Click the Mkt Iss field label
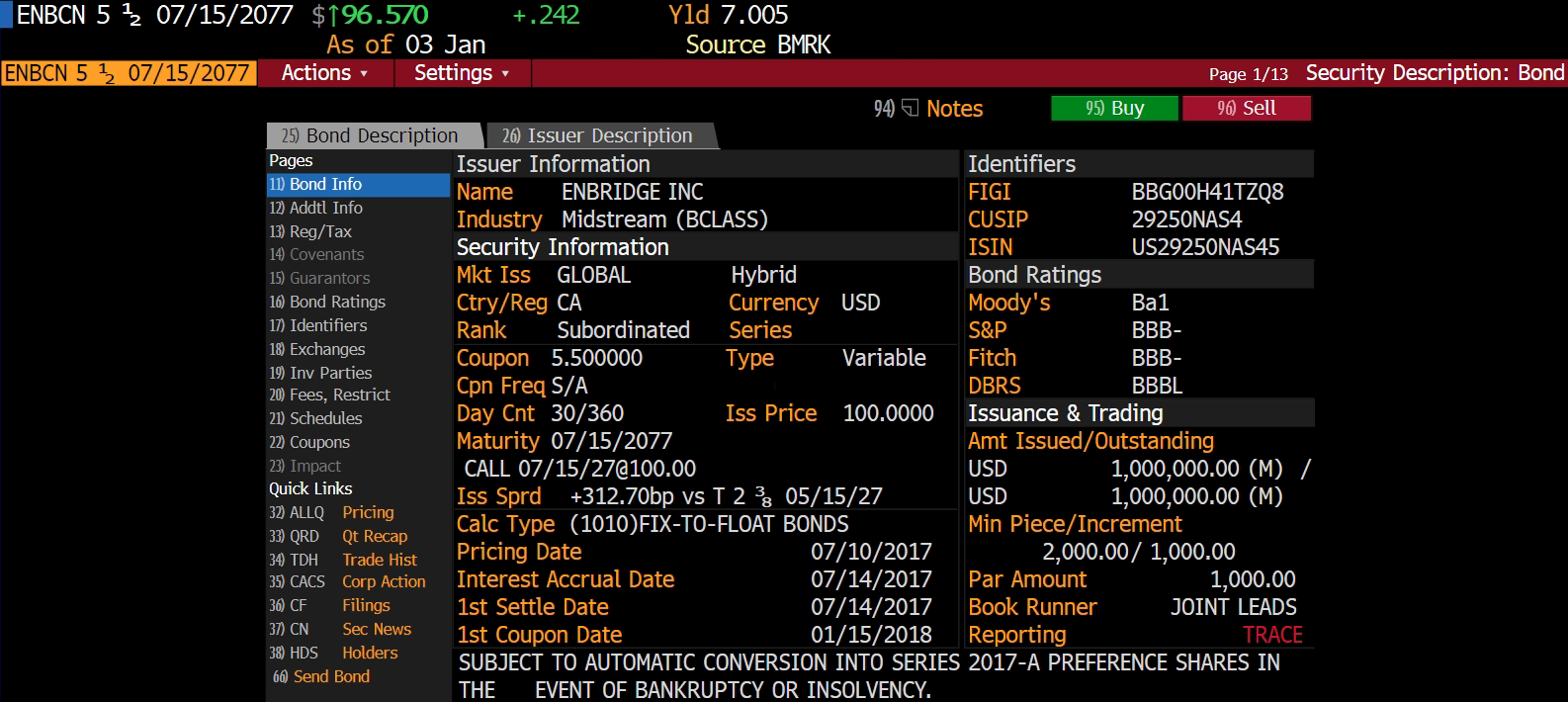This screenshot has width=1568, height=702. point(493,275)
